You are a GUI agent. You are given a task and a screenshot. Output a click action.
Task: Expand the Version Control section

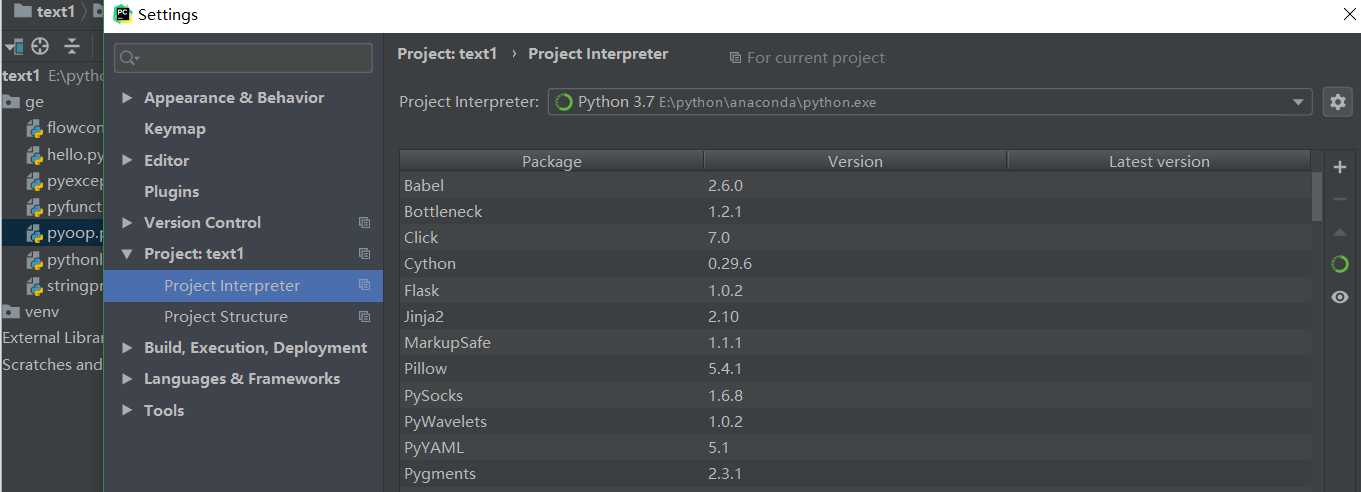[127, 223]
